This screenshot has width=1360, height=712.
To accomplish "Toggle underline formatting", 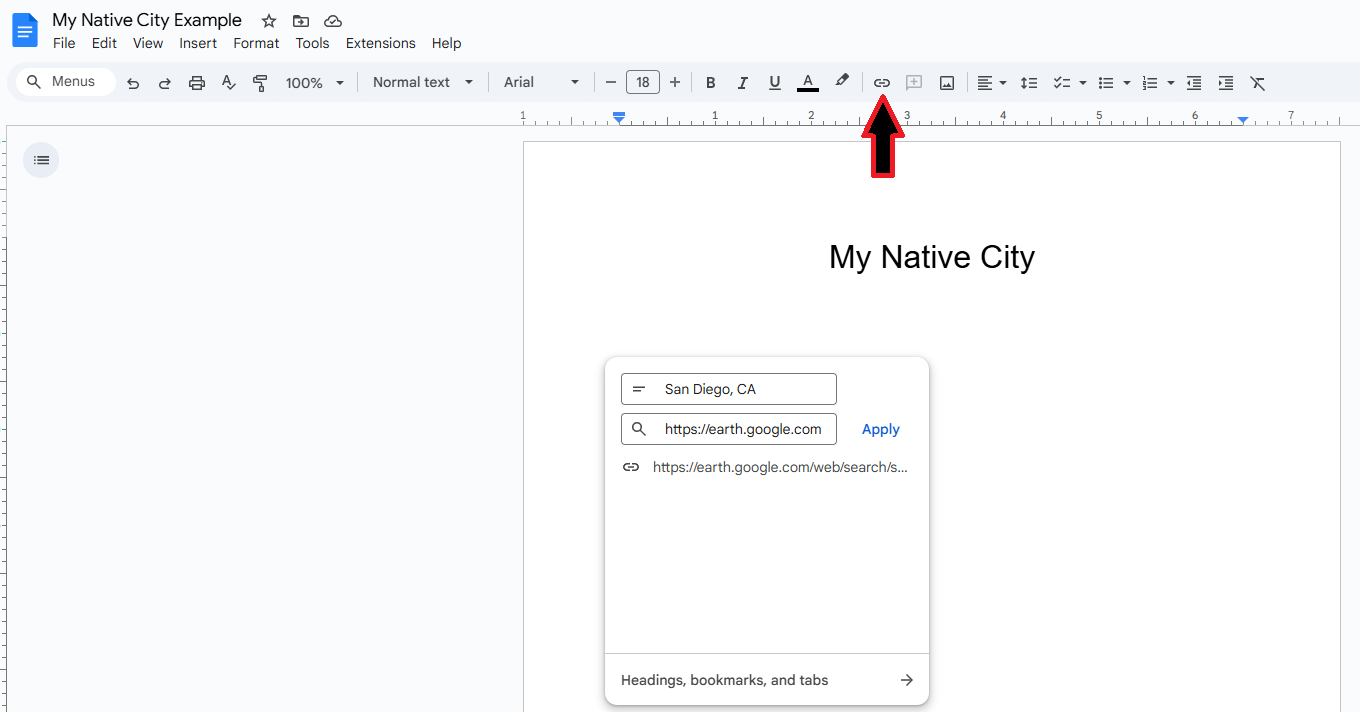I will pyautogui.click(x=774, y=82).
